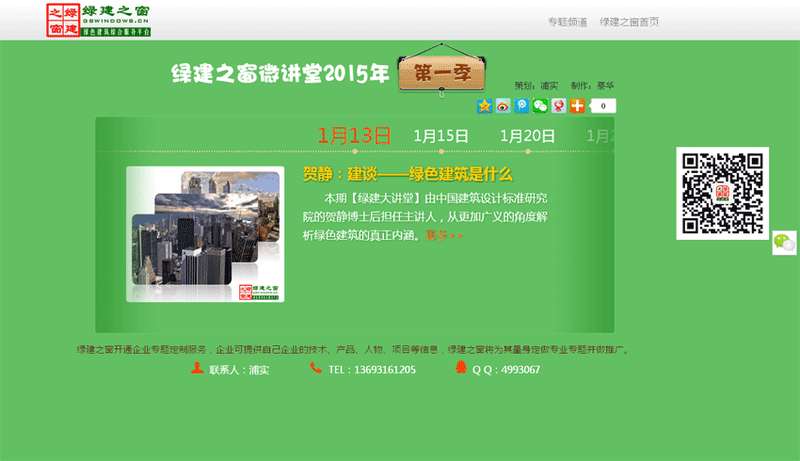Open 专题频道 in top navigation

pyautogui.click(x=567, y=22)
